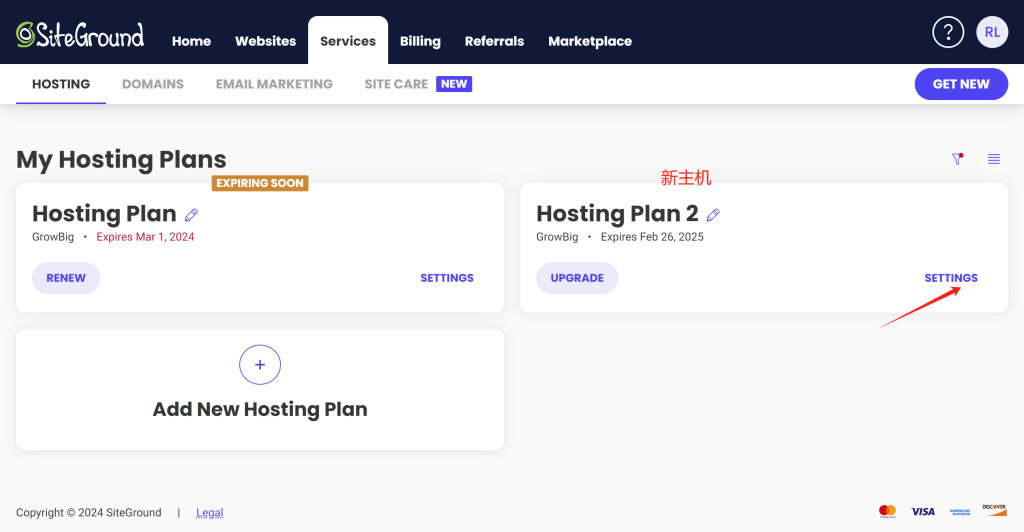Open SETTINGS for Hosting Plan 2
The height and width of the screenshot is (532, 1024).
(x=952, y=278)
